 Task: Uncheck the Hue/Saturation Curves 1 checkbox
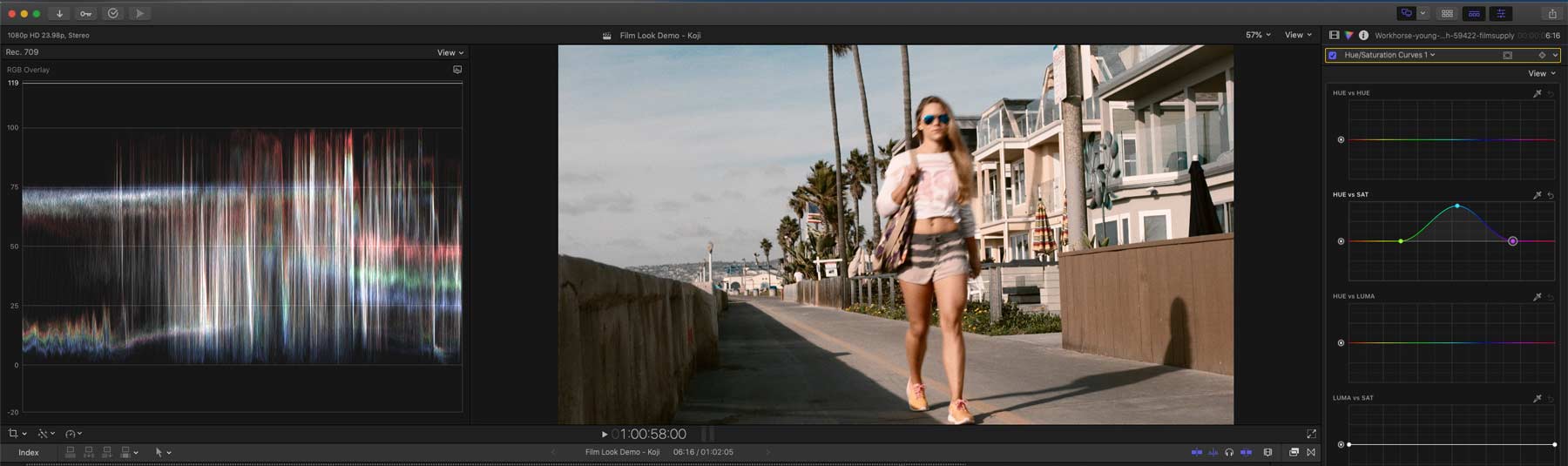pyautogui.click(x=1333, y=55)
